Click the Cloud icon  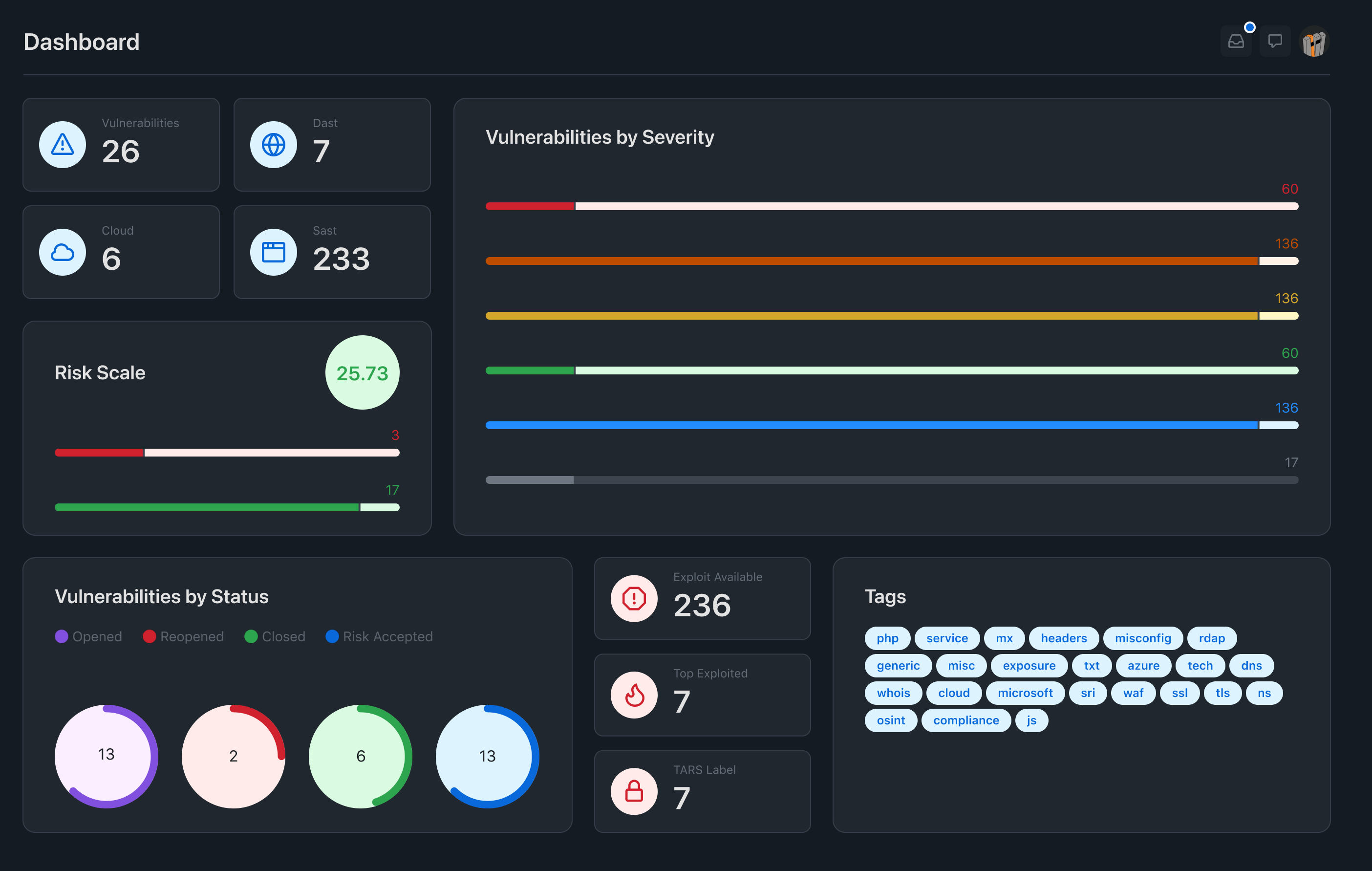tap(63, 253)
